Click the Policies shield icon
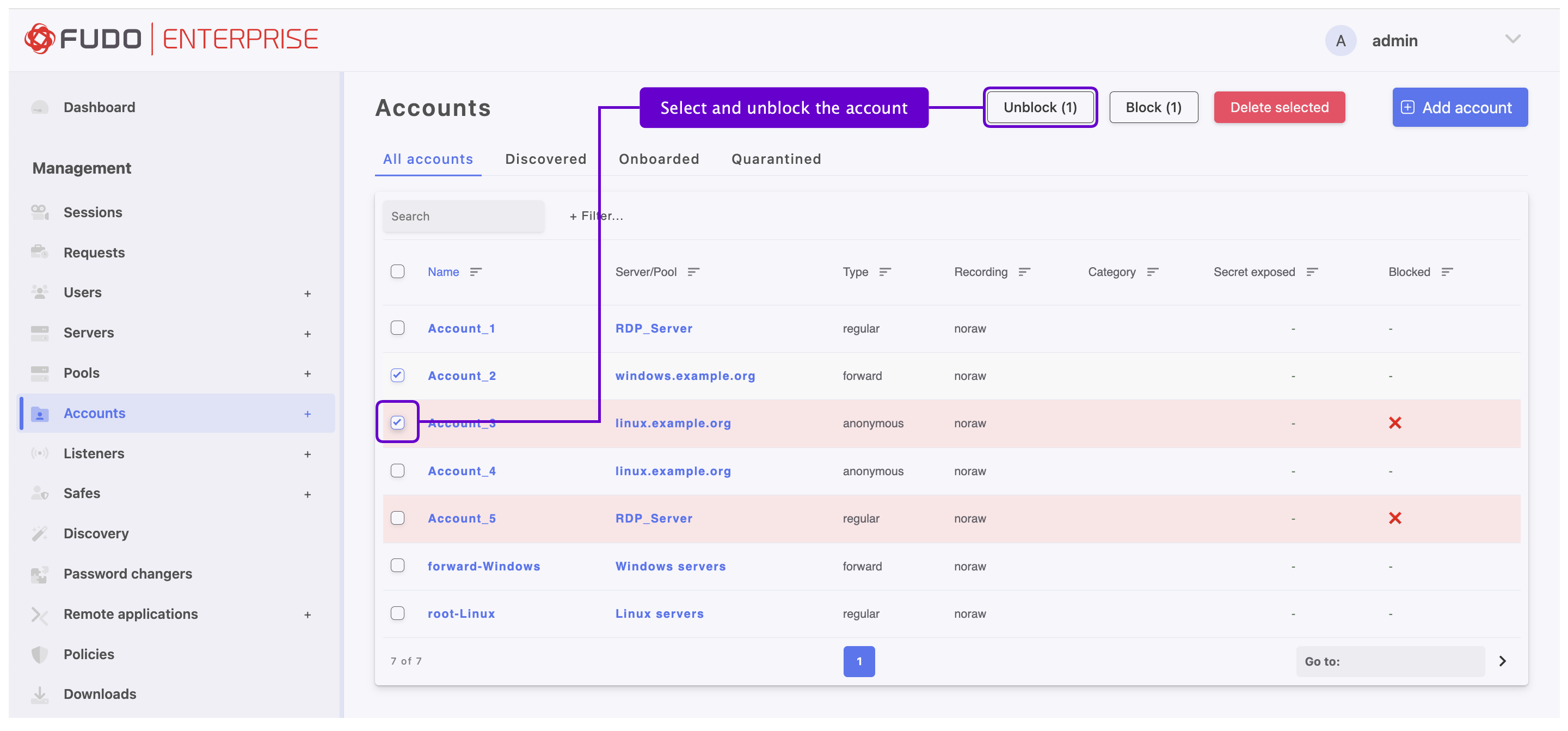The height and width of the screenshot is (731, 1568). tap(40, 654)
